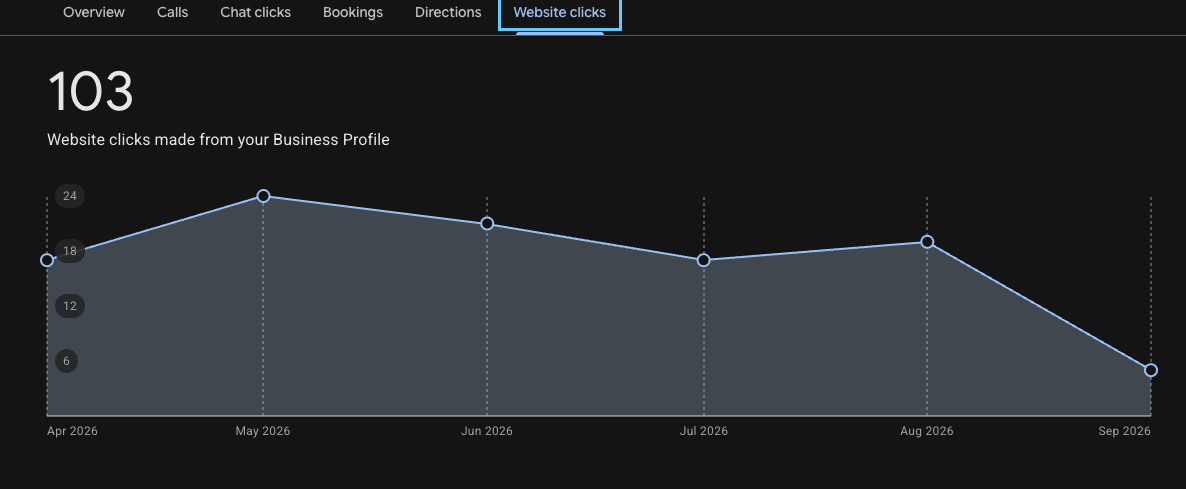The width and height of the screenshot is (1186, 489).
Task: Click the Aug 2026 axis label
Action: click(x=927, y=431)
